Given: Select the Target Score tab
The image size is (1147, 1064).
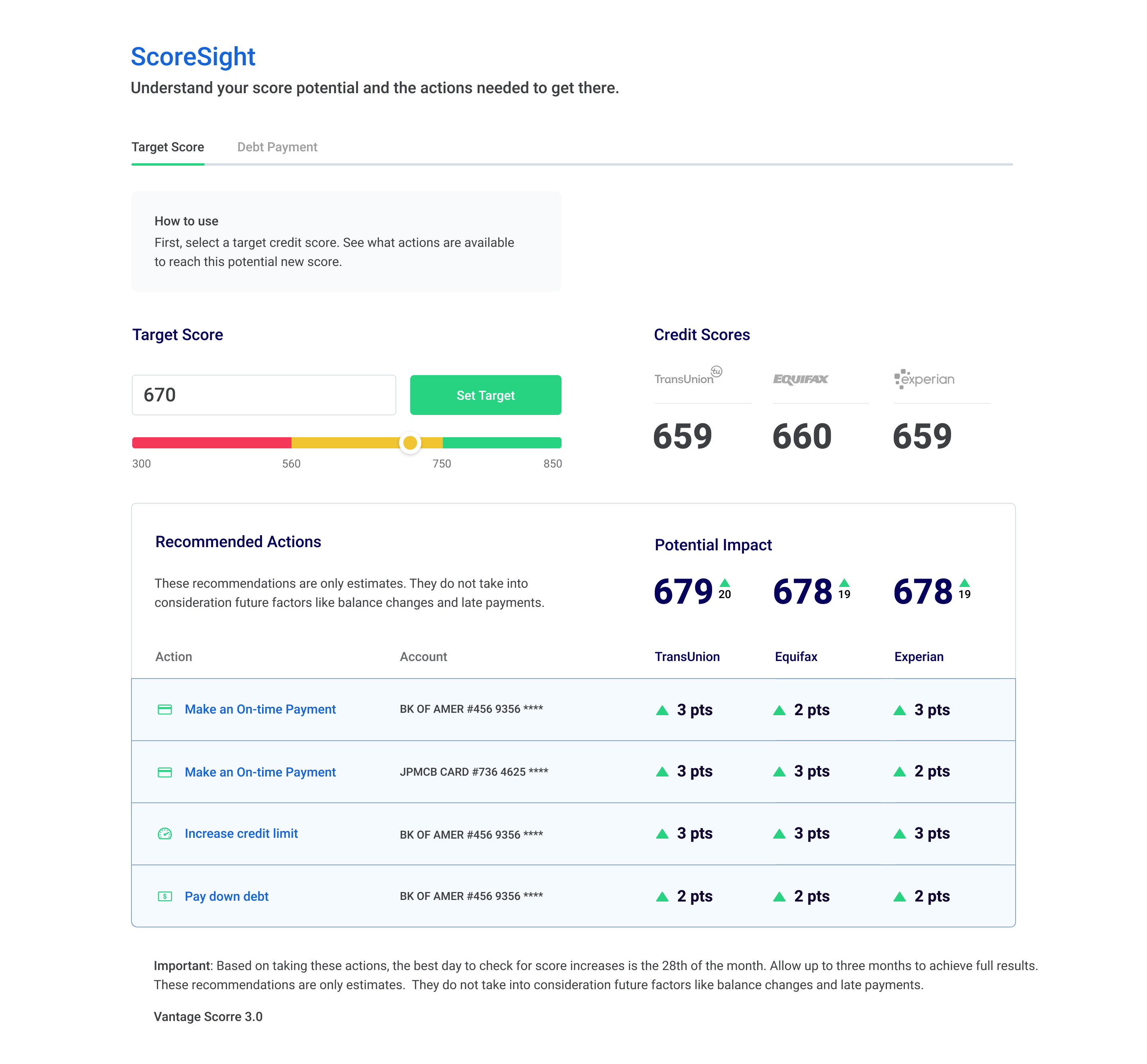Looking at the screenshot, I should 168,147.
